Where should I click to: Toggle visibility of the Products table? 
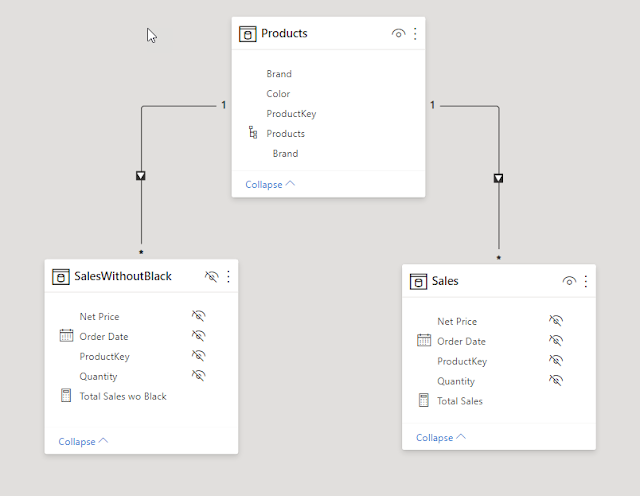point(398,33)
